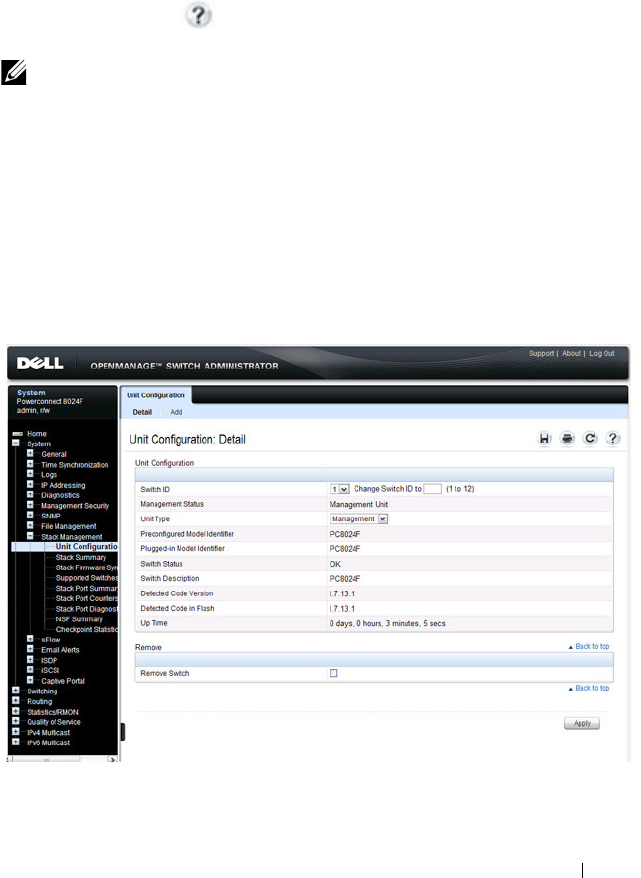The image size is (641, 878).
Task: Select NSF Summary in the tree
Action: (79, 619)
